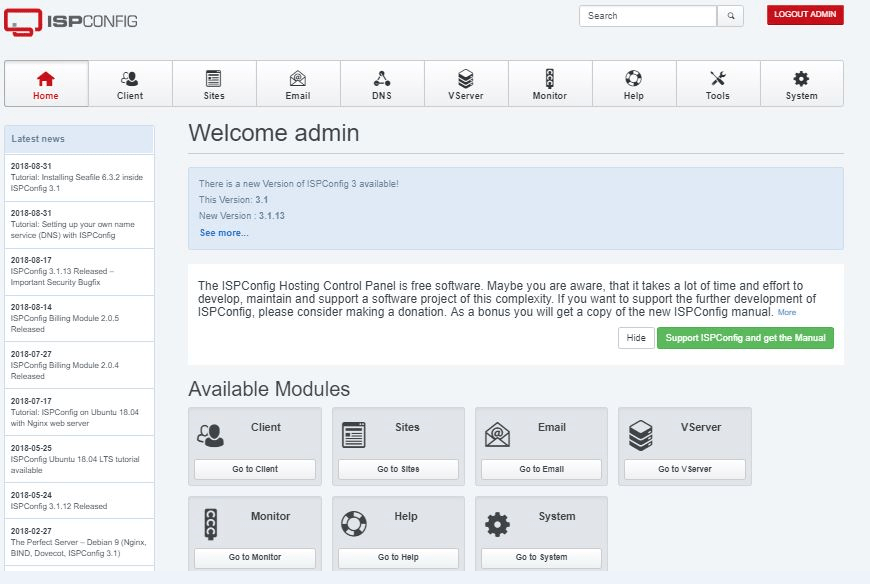The height and width of the screenshot is (584, 870).
Task: Click the Monitor module traffic light icon
Action: [x=211, y=524]
